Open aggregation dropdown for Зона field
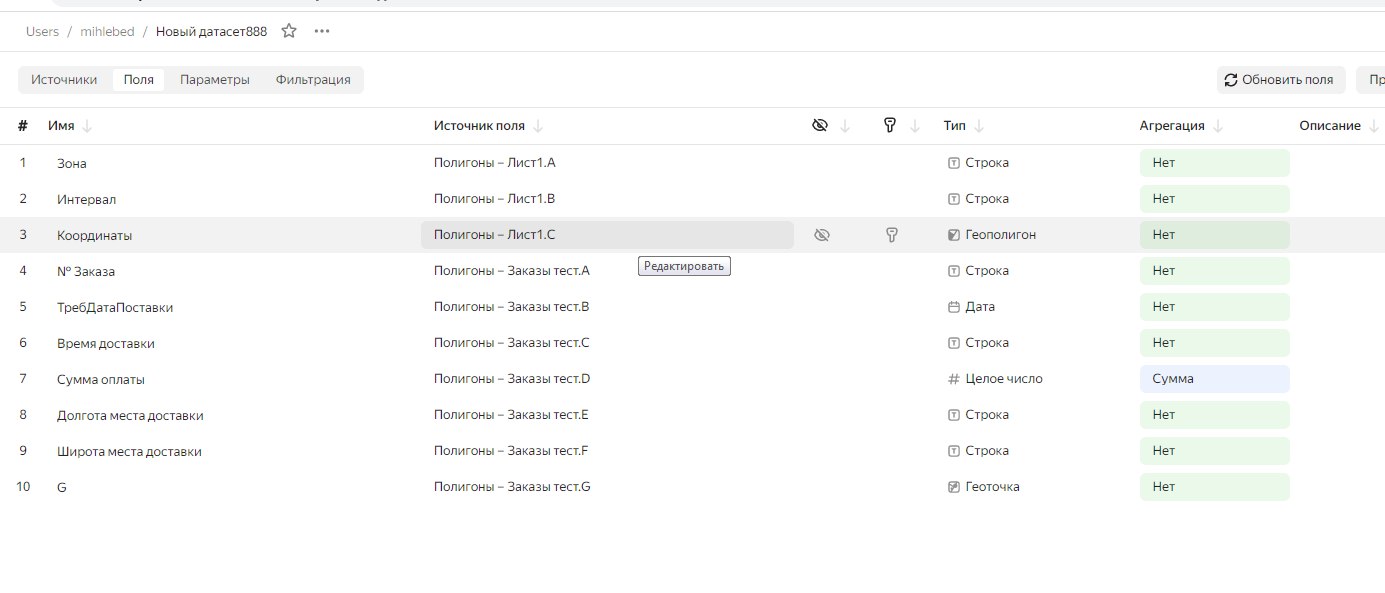Viewport: 1385px width, 593px height. pyautogui.click(x=1214, y=163)
